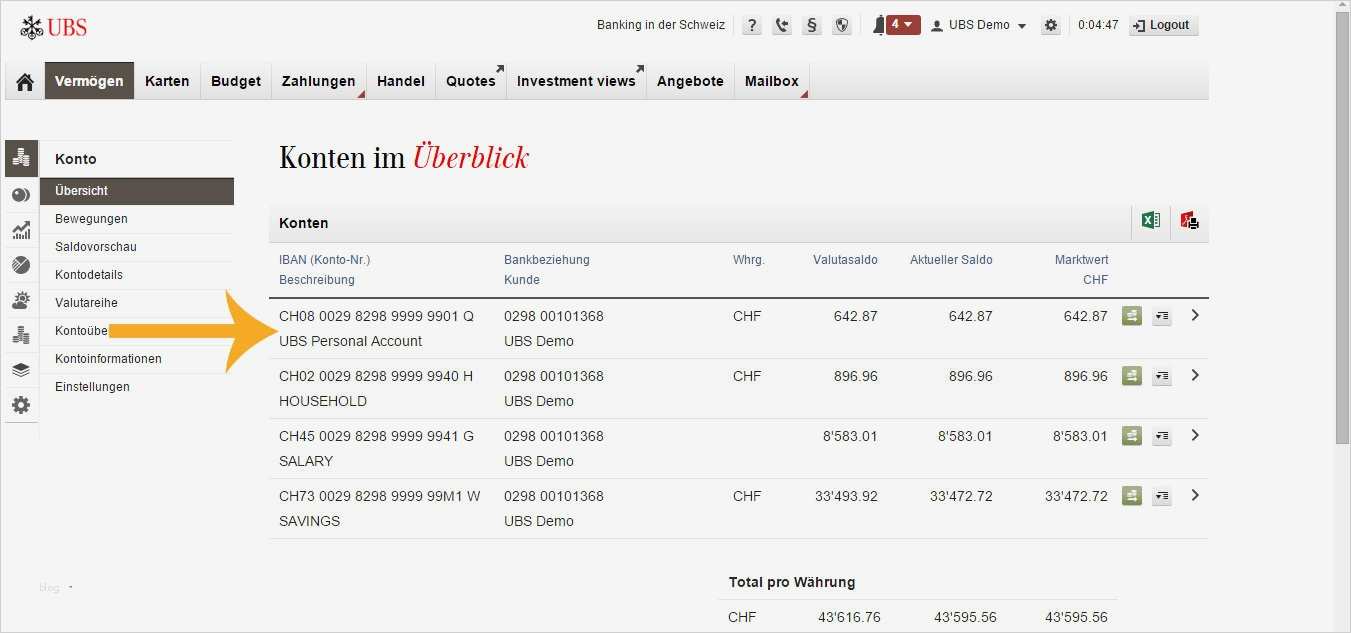Expand HOUSEHOLD row chevron
The height and width of the screenshot is (633, 1351).
[x=1195, y=375]
